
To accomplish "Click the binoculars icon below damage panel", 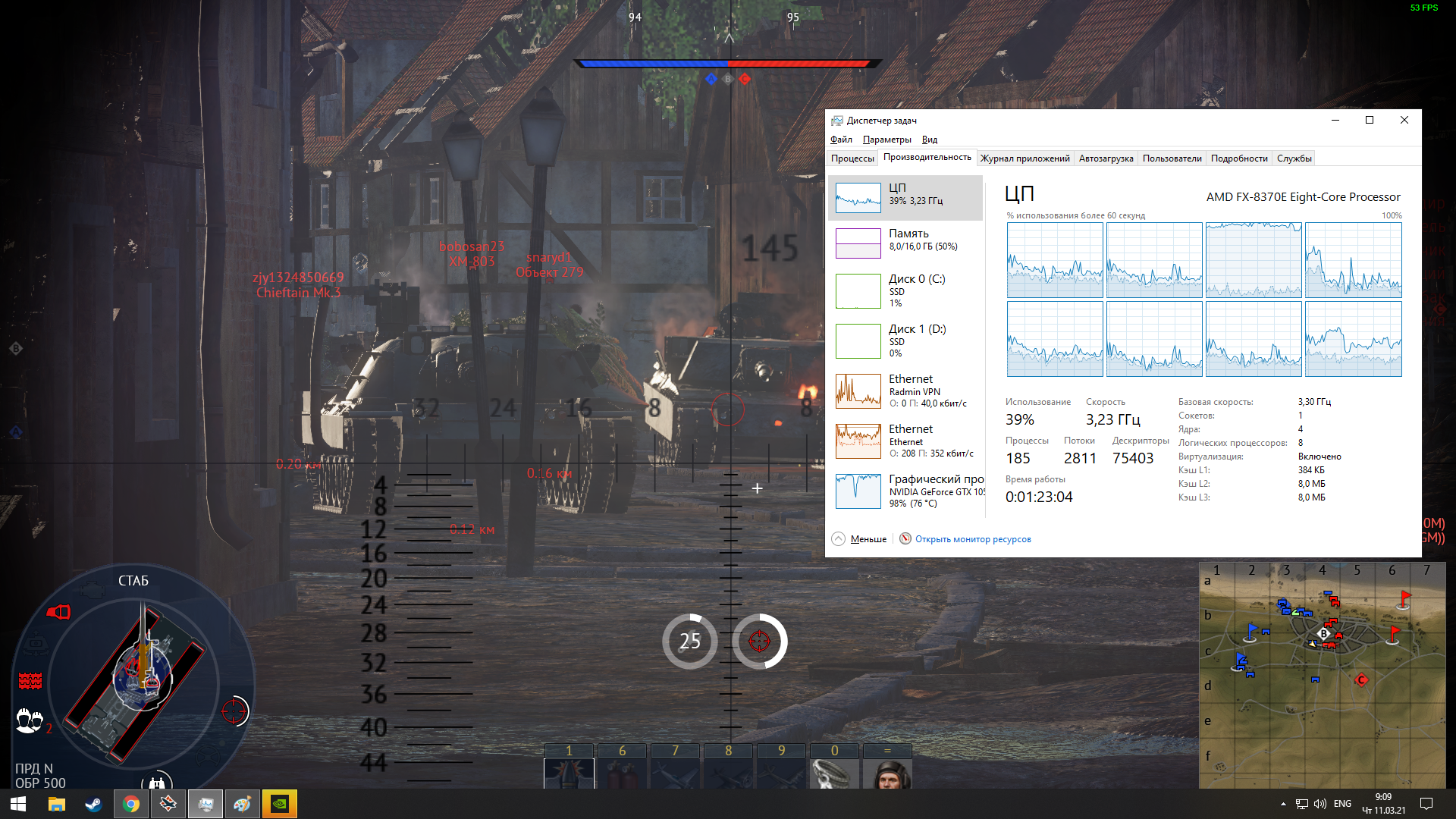I will (157, 782).
